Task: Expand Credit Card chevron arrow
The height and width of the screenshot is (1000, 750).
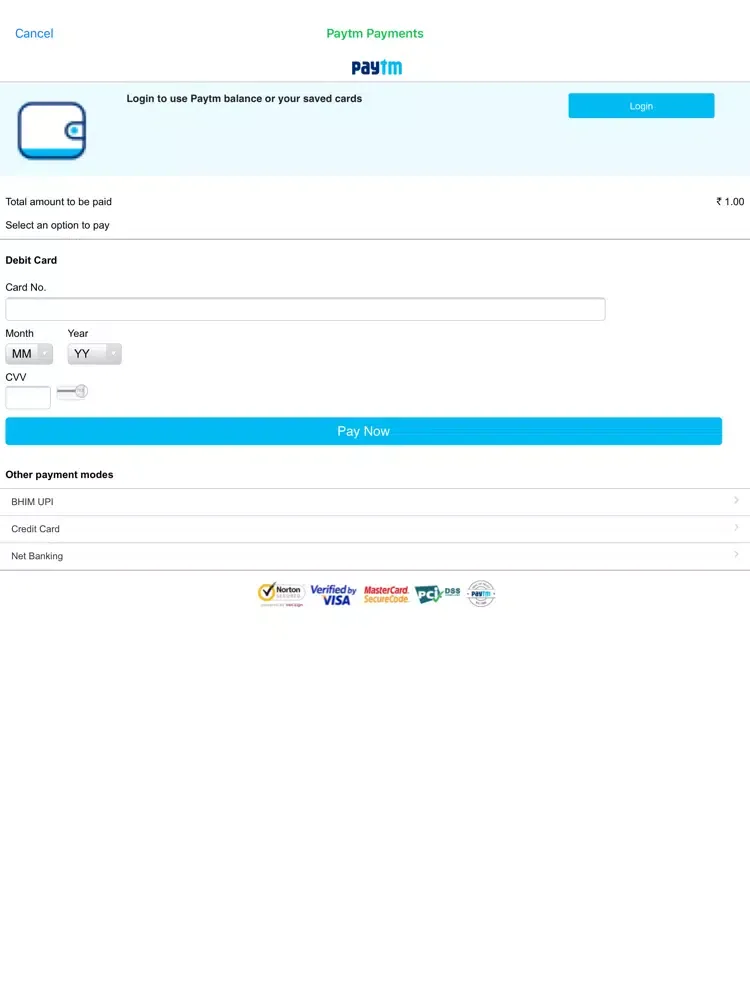Action: point(736,527)
